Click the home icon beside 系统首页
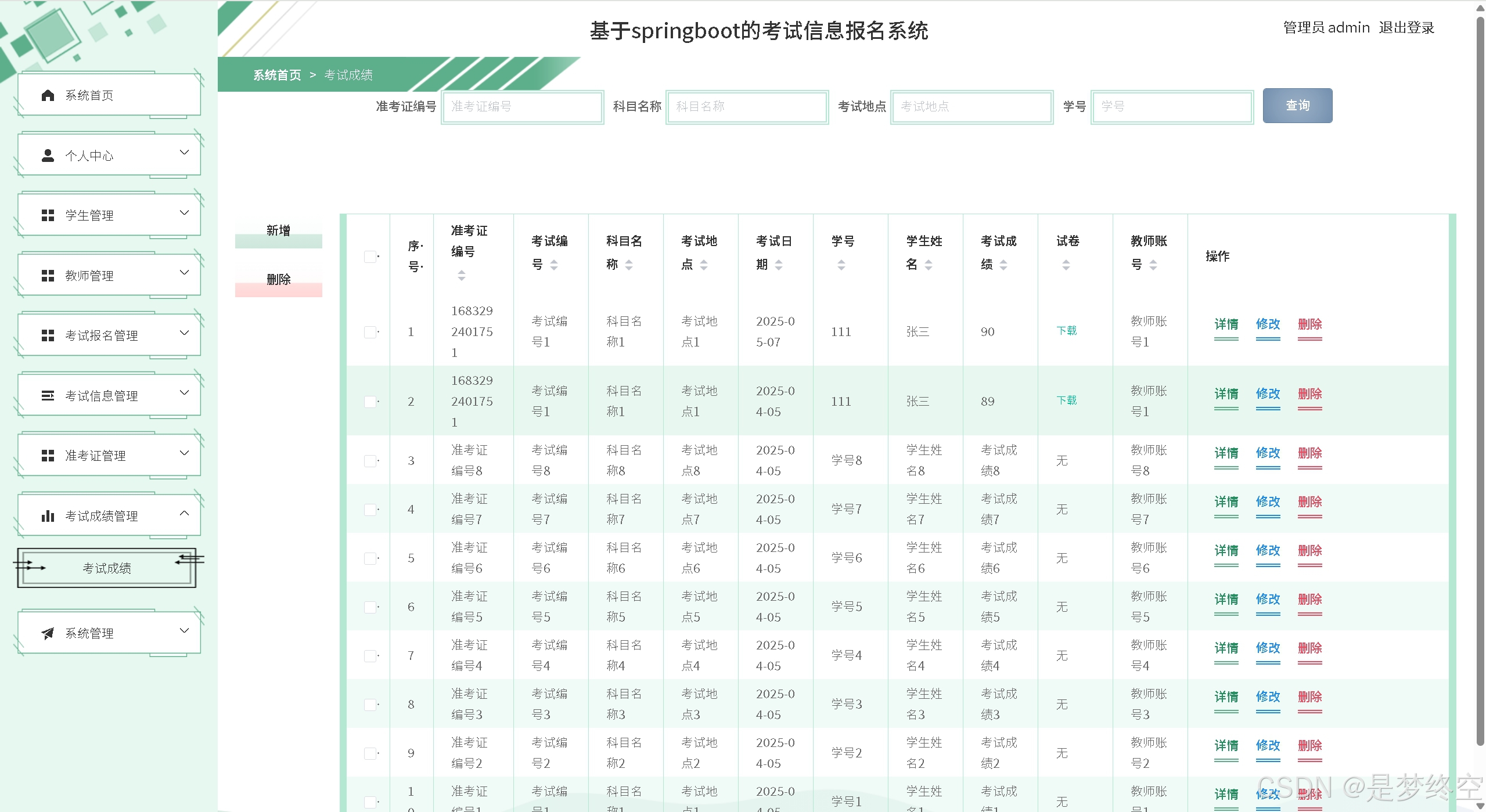This screenshot has width=1486, height=812. click(48, 95)
